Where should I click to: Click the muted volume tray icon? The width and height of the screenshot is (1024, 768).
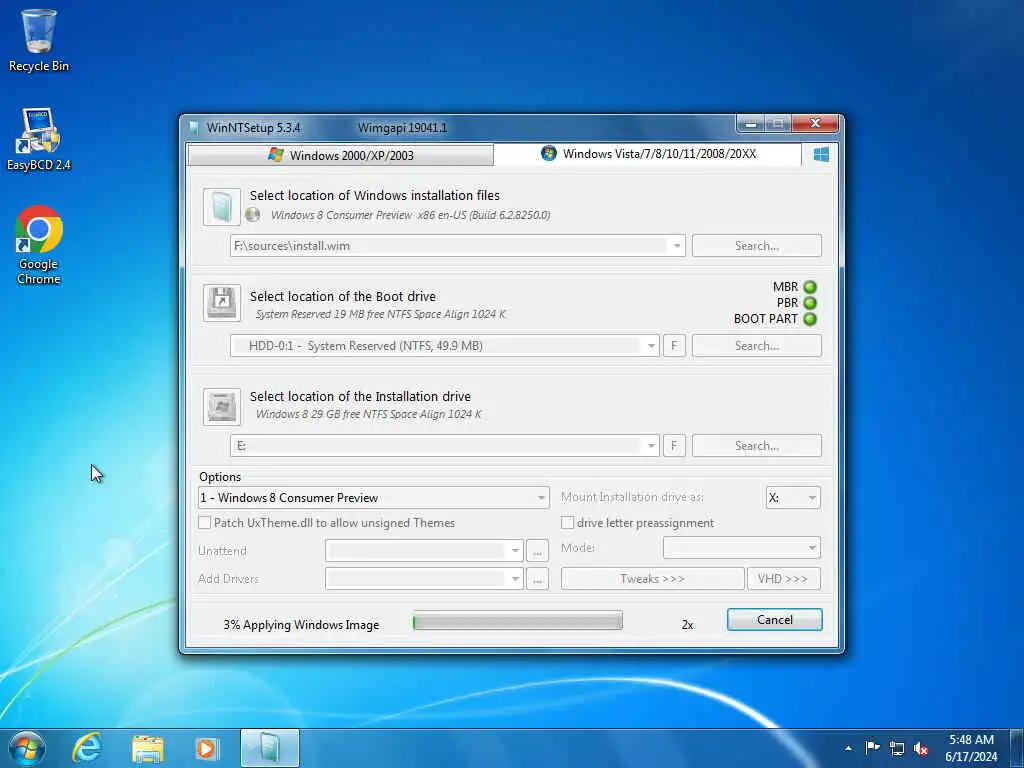(x=921, y=748)
